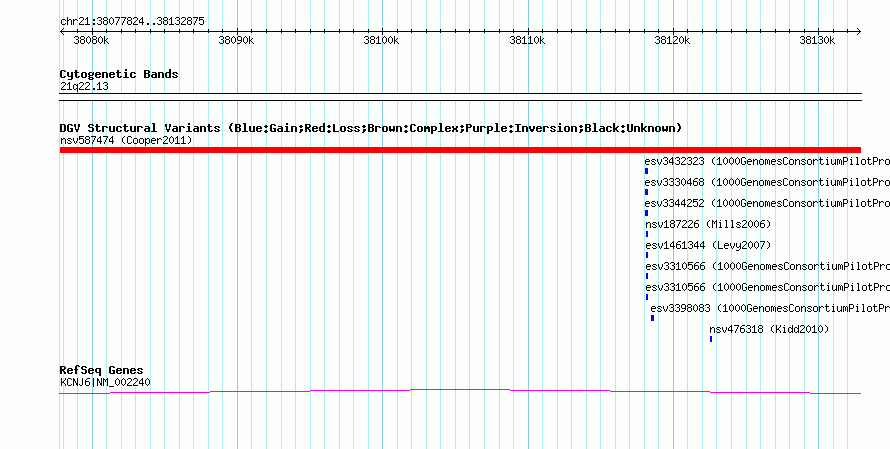Select the blue esv3344252 gain marker
The image size is (890, 449).
click(x=646, y=213)
